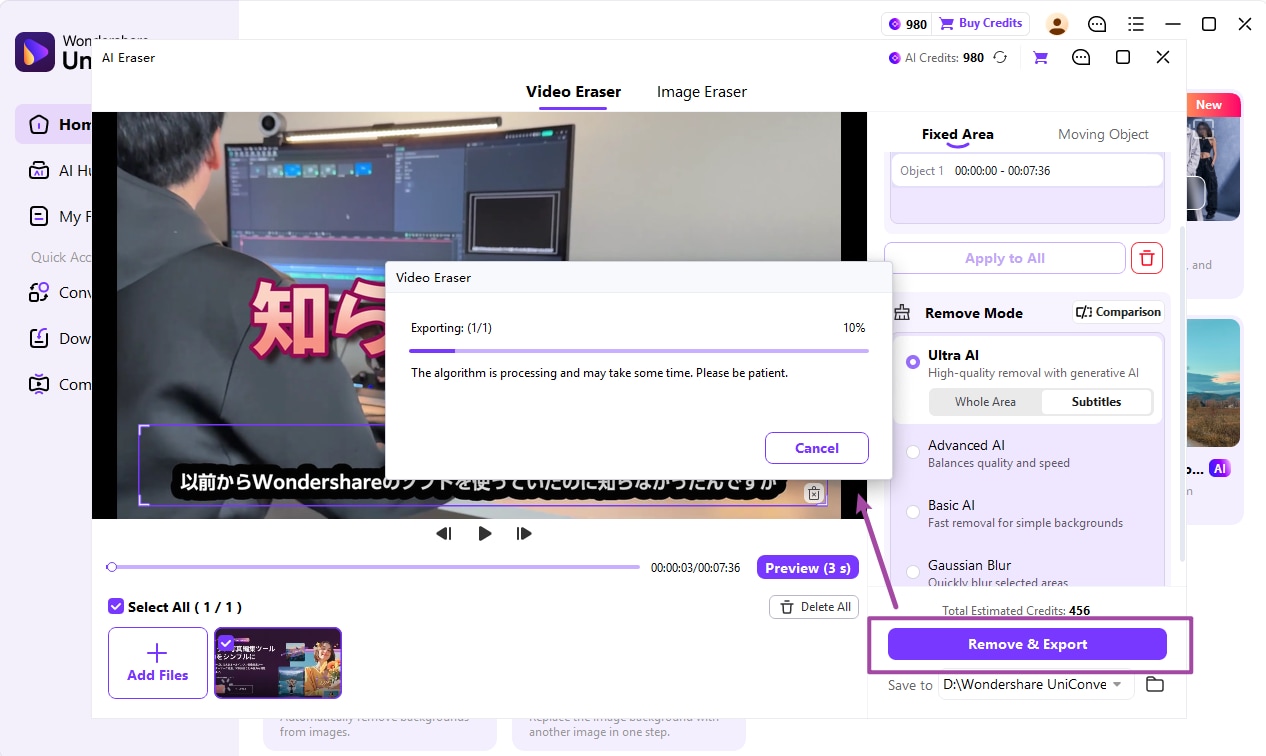Delete the selection box on the video
This screenshot has width=1266, height=756.
pyautogui.click(x=814, y=493)
